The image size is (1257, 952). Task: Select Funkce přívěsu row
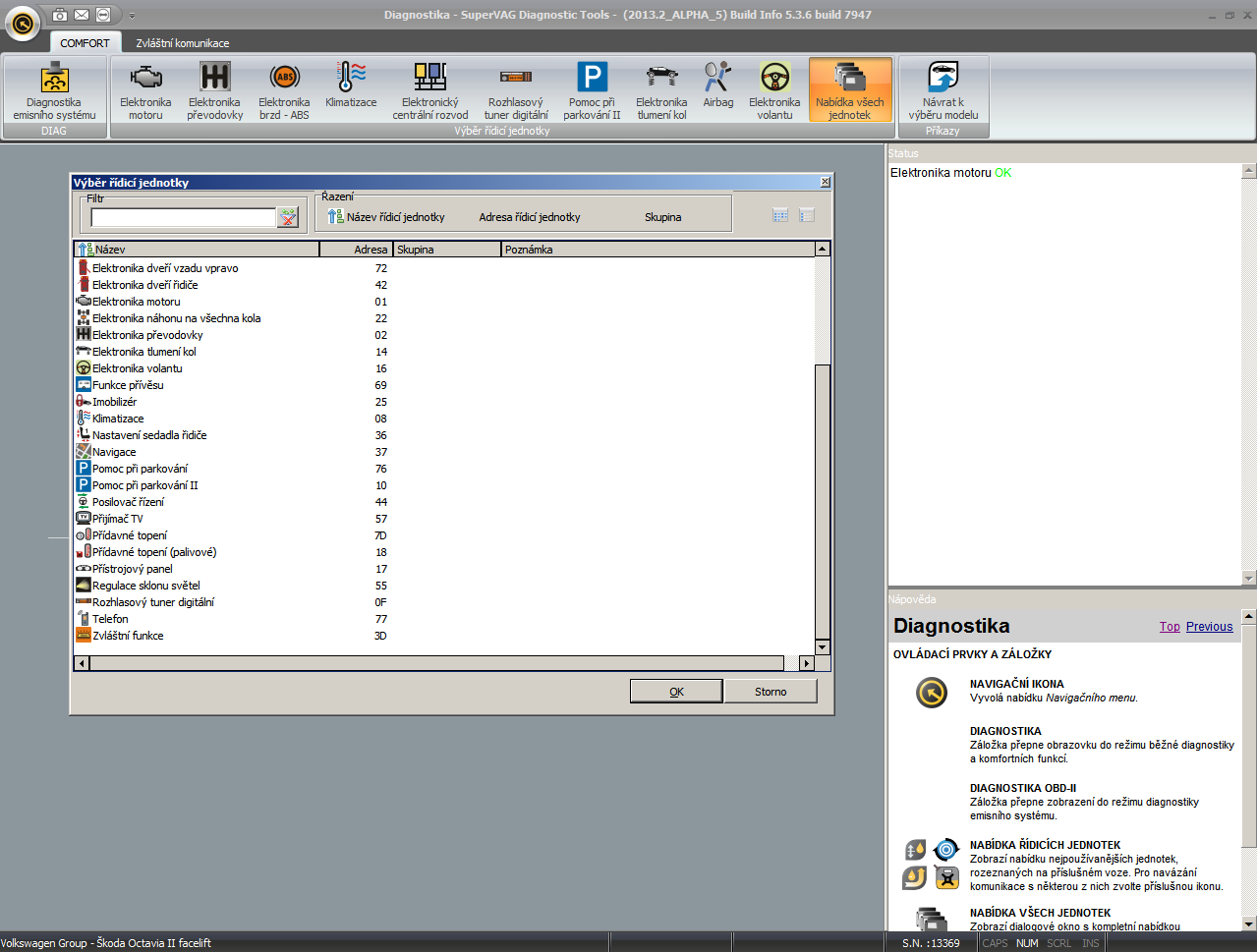pos(445,385)
